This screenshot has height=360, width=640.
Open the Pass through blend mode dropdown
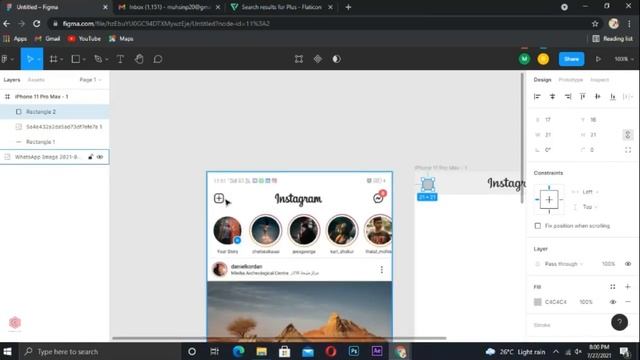coord(564,264)
